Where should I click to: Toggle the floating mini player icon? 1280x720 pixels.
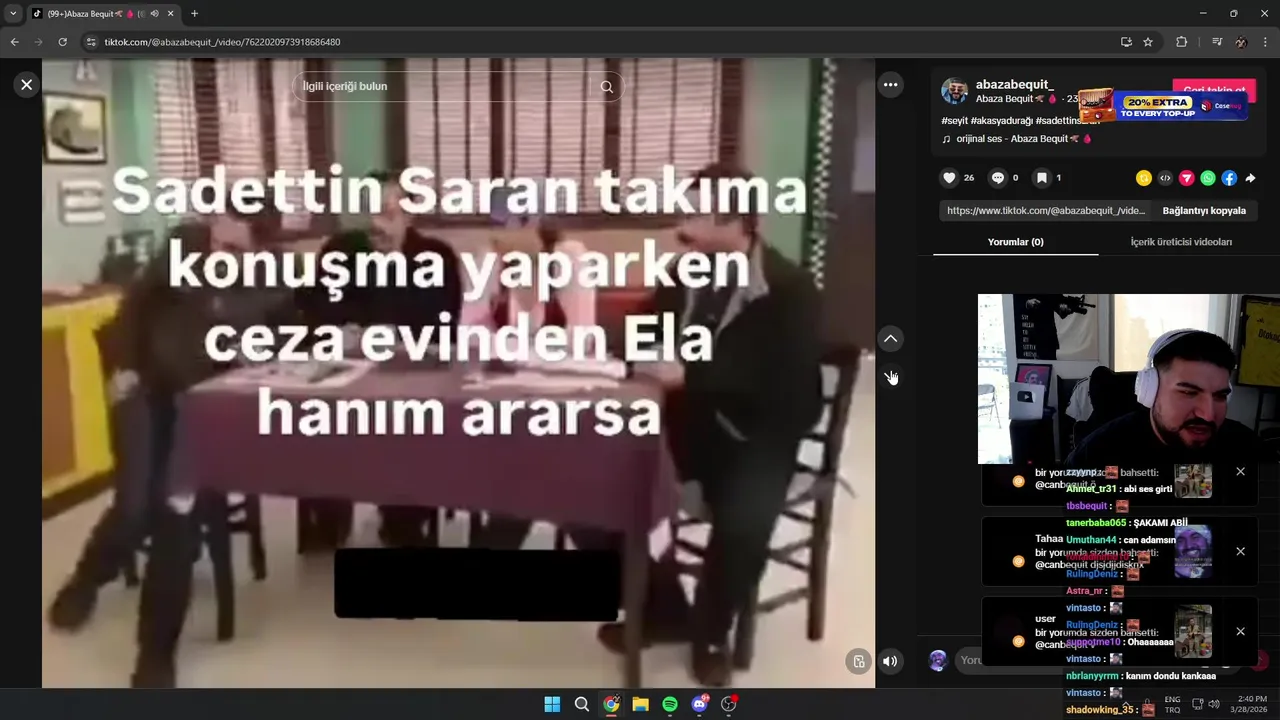click(x=858, y=661)
